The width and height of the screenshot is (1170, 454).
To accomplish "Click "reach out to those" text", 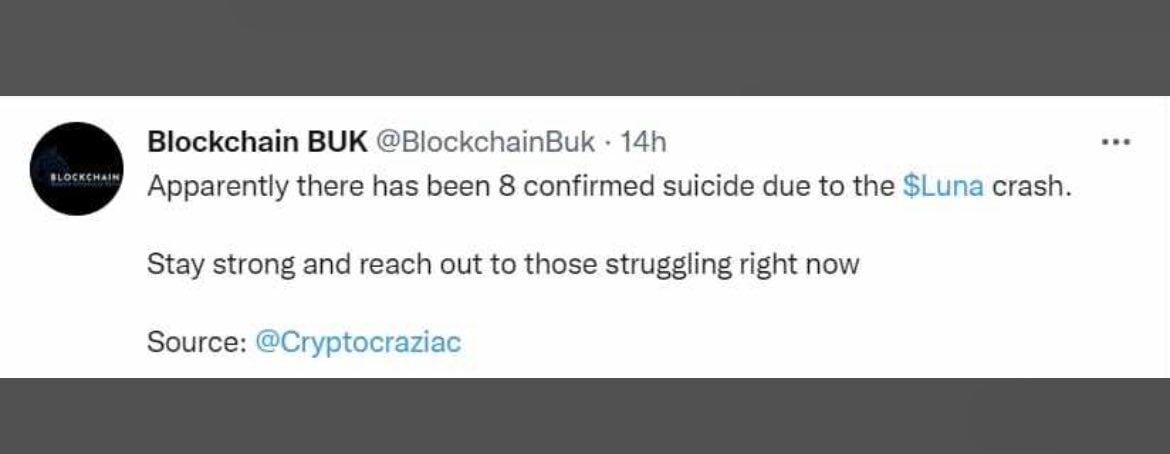I will point(419,266).
